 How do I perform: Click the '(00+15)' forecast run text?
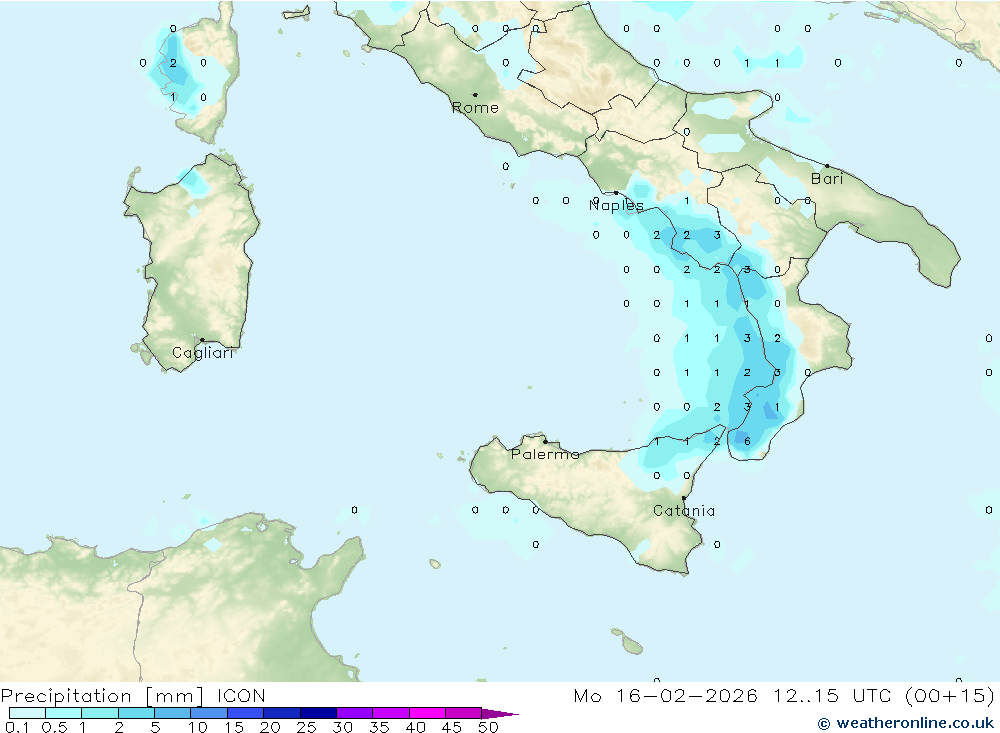tap(949, 696)
